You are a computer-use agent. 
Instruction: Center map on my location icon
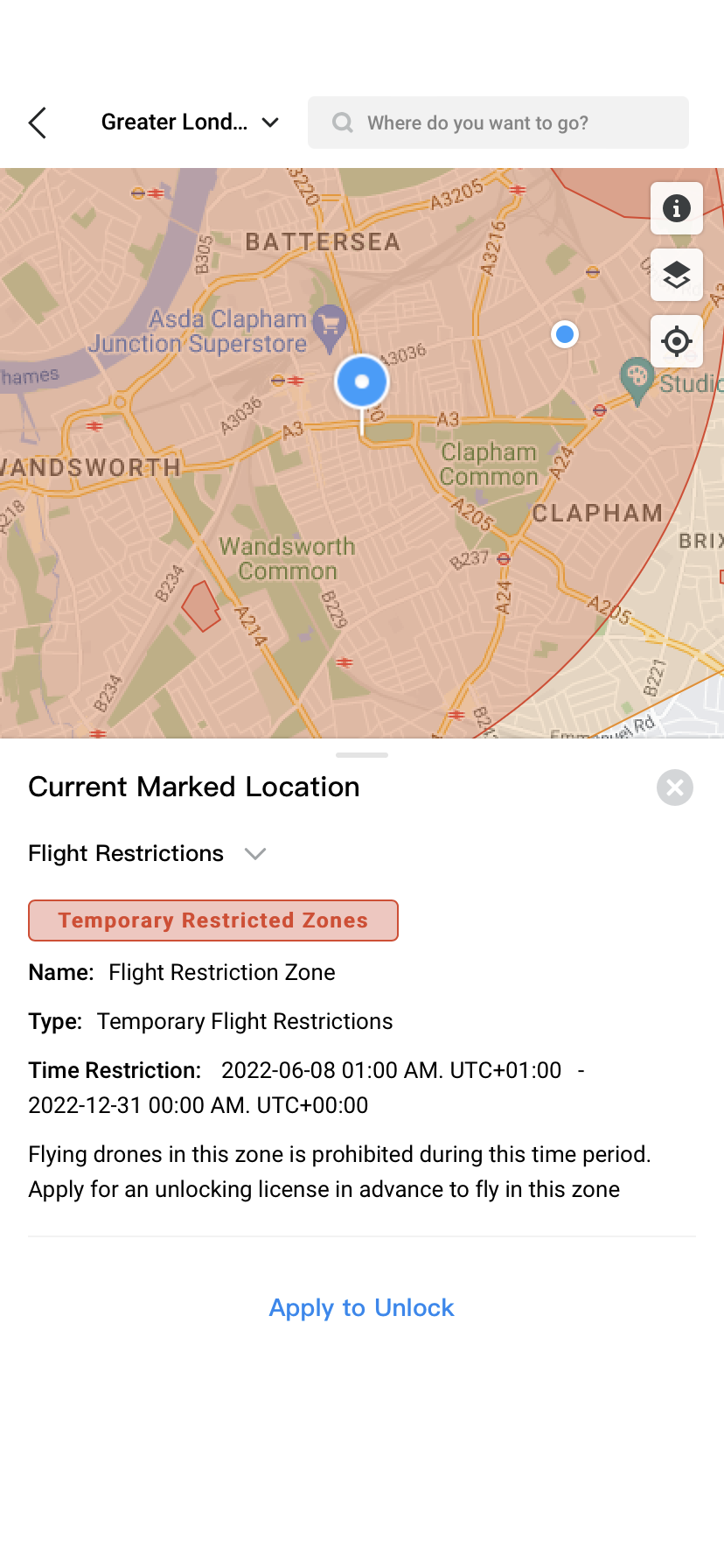(x=676, y=341)
